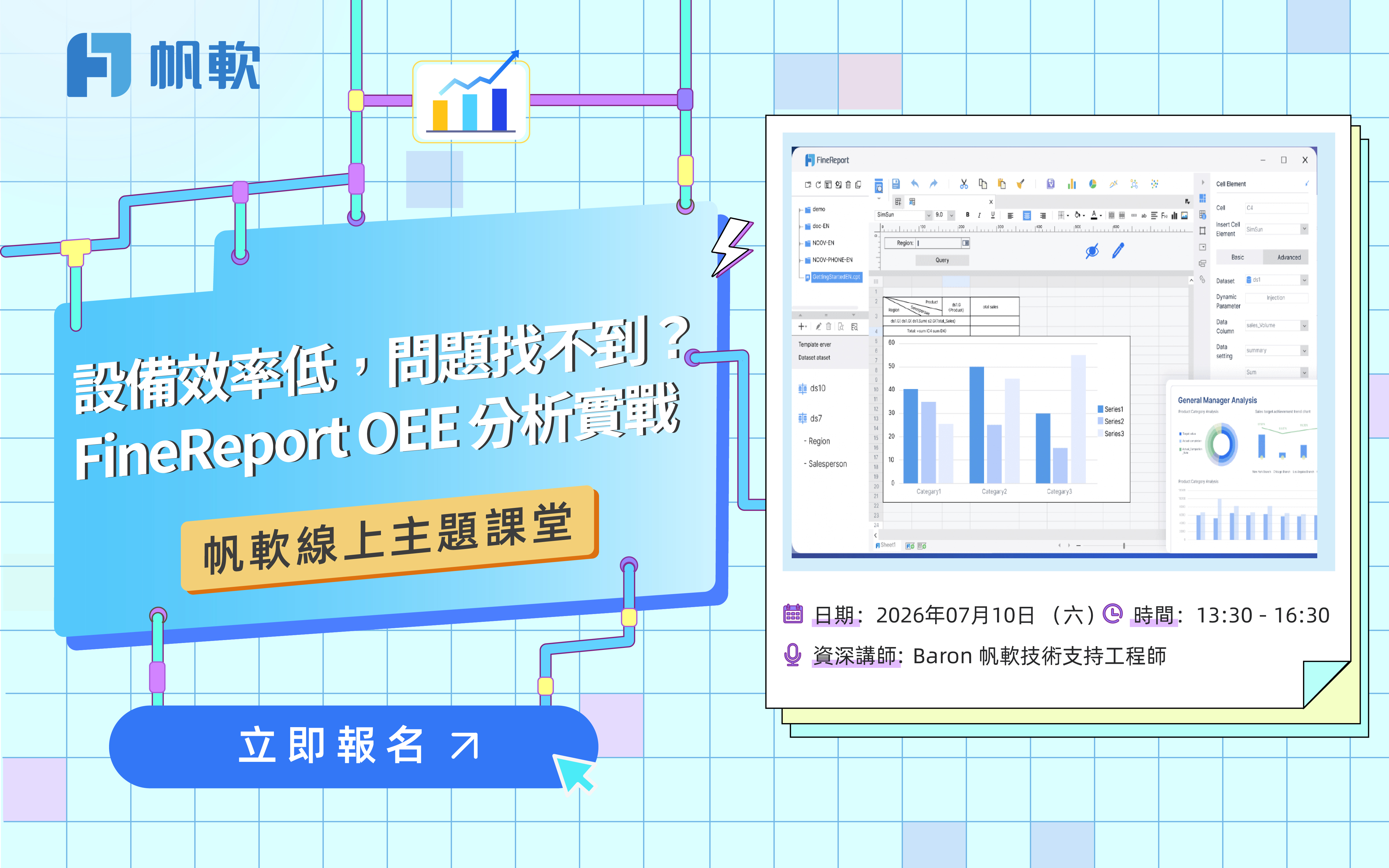Select right alignment button
Viewport: 1389px width, 868px height.
(x=1043, y=215)
